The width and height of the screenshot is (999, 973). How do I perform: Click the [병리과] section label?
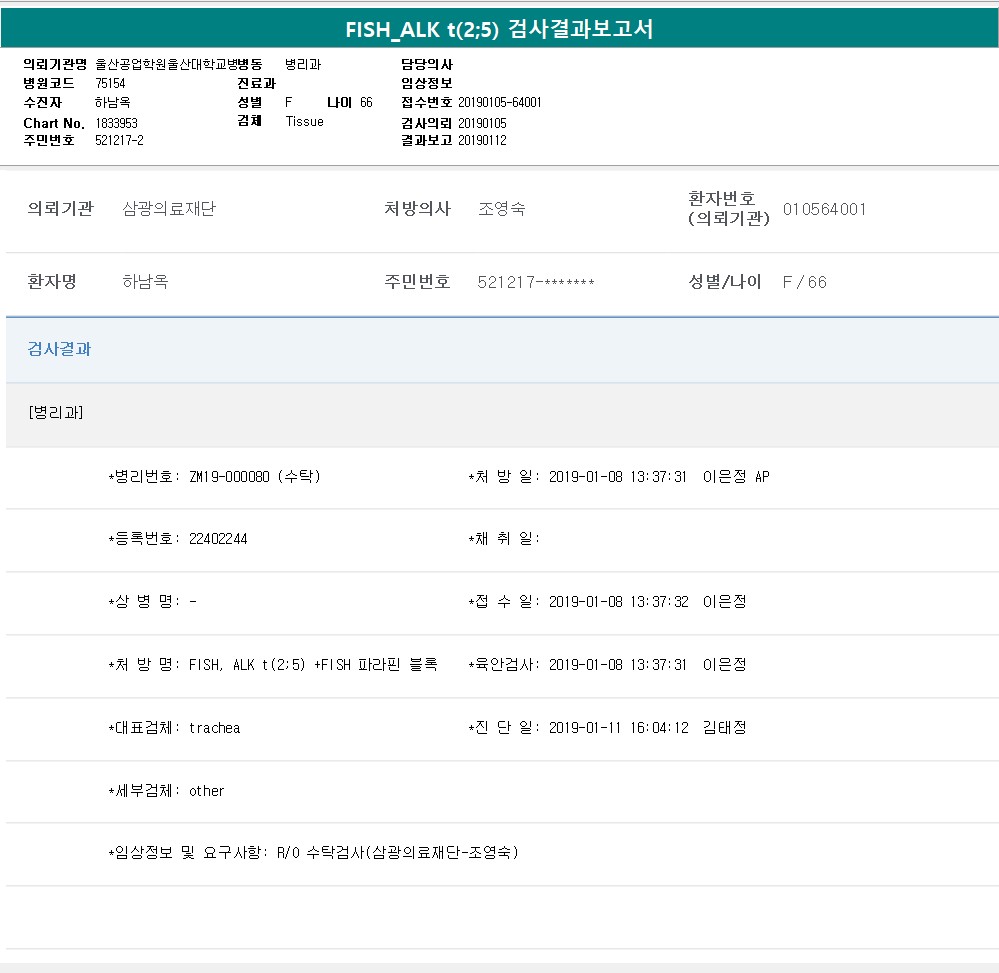pyautogui.click(x=56, y=412)
